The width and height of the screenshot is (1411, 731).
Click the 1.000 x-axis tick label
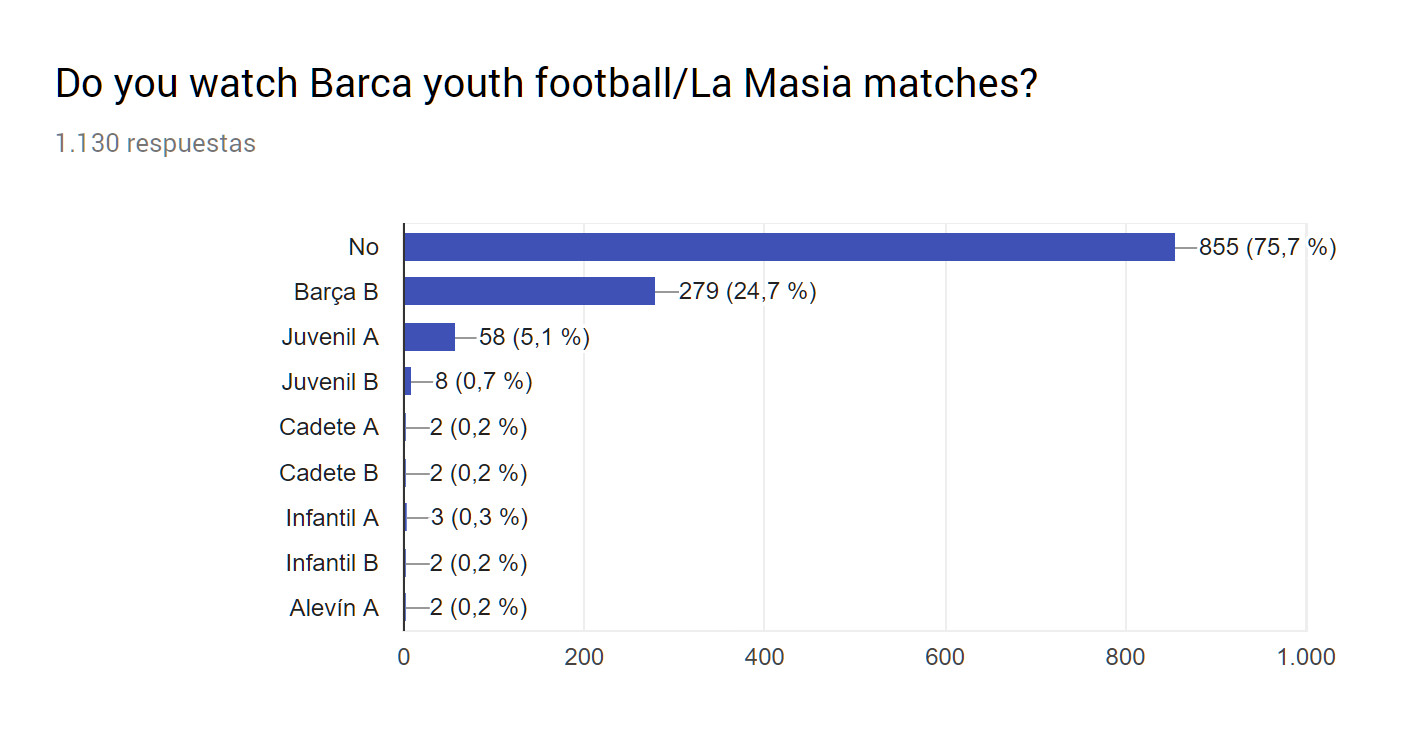[1306, 657]
